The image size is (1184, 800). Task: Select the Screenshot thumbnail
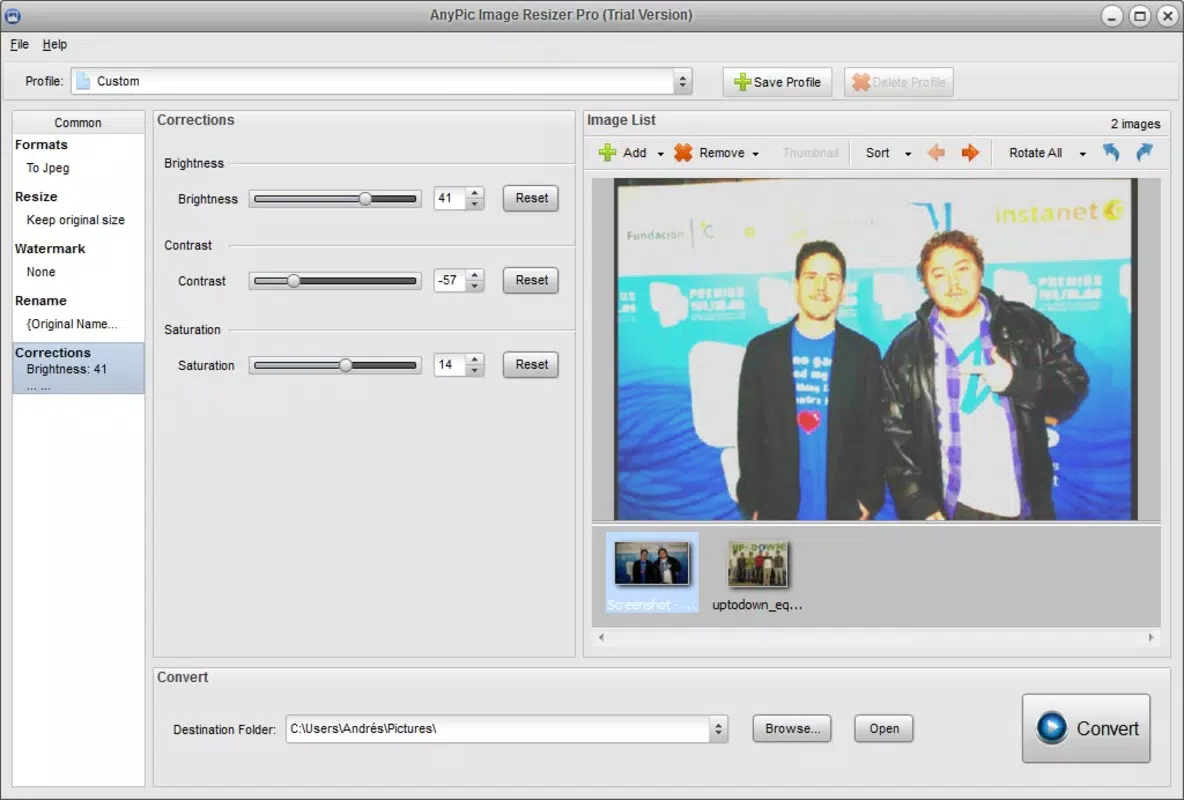[x=652, y=572]
